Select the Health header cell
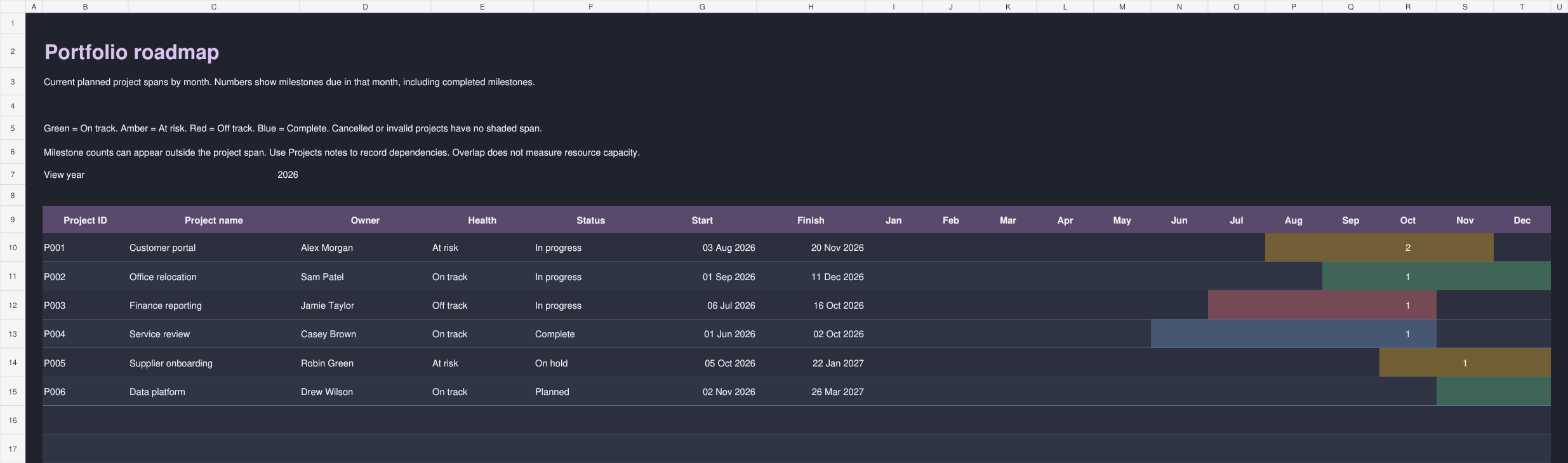The width and height of the screenshot is (1568, 463). point(482,220)
